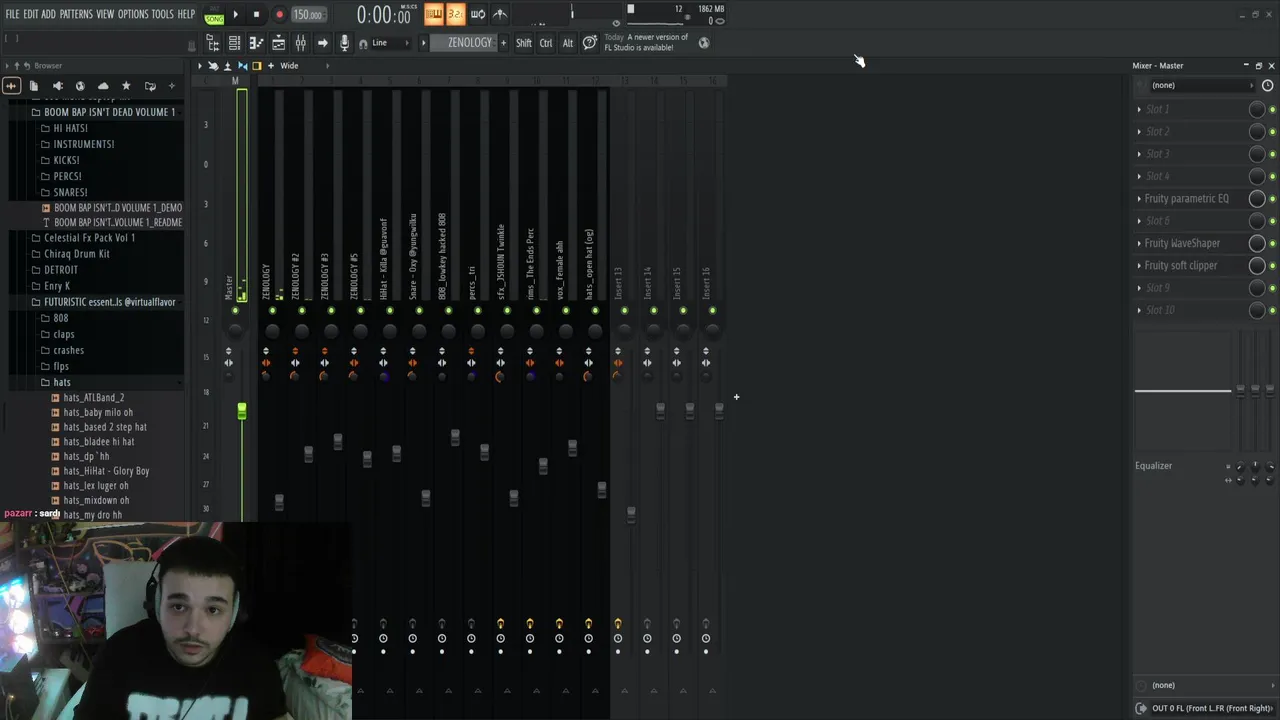Click the Shift key button
Screen dimensions: 1280x720
point(523,43)
